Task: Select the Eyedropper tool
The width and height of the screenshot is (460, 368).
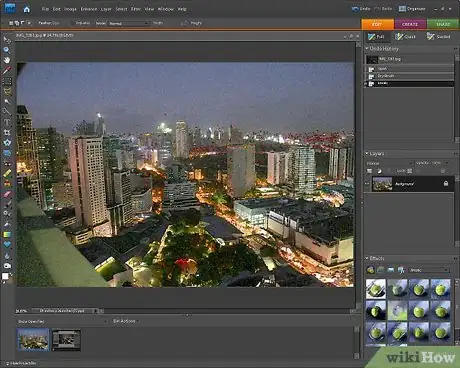Action: click(x=7, y=70)
